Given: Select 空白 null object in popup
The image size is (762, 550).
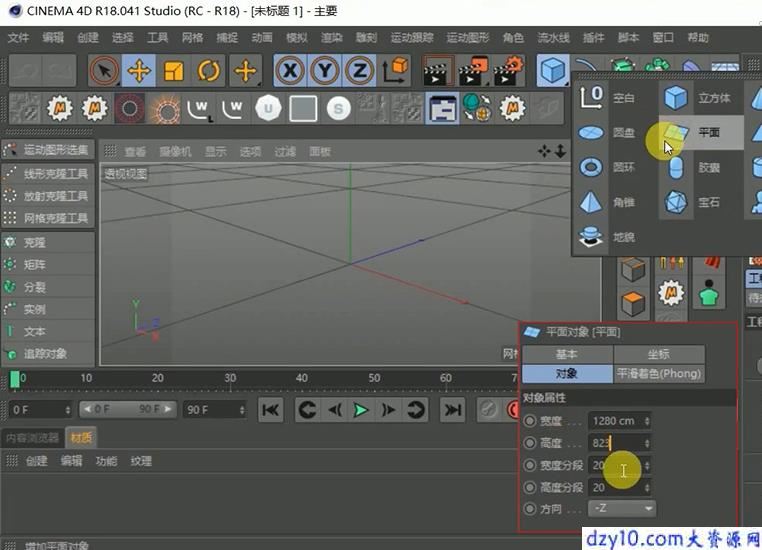Looking at the screenshot, I should pyautogui.click(x=607, y=98).
